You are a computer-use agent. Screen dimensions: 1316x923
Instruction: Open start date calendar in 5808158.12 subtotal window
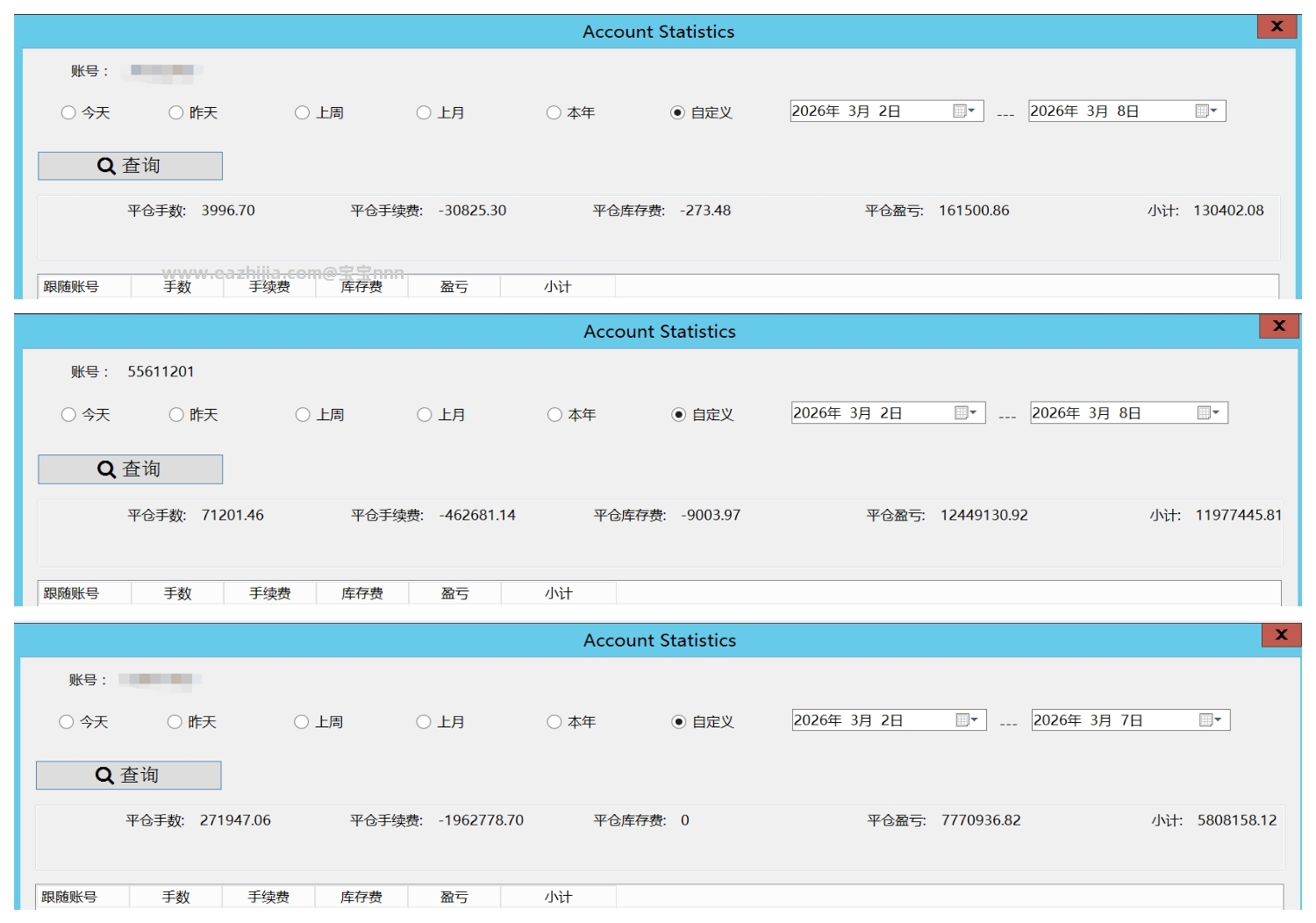click(967, 719)
